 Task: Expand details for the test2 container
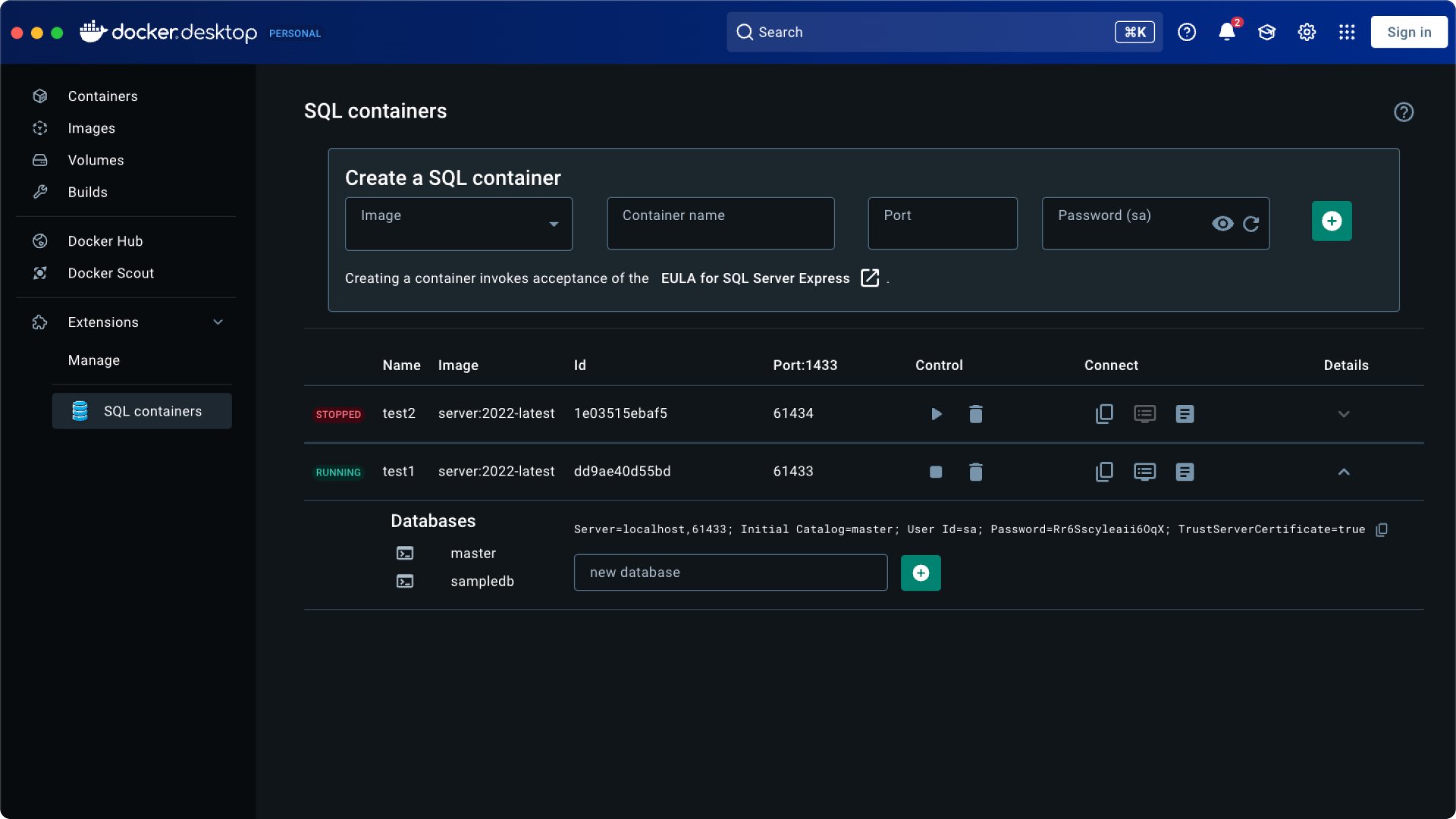(x=1343, y=414)
